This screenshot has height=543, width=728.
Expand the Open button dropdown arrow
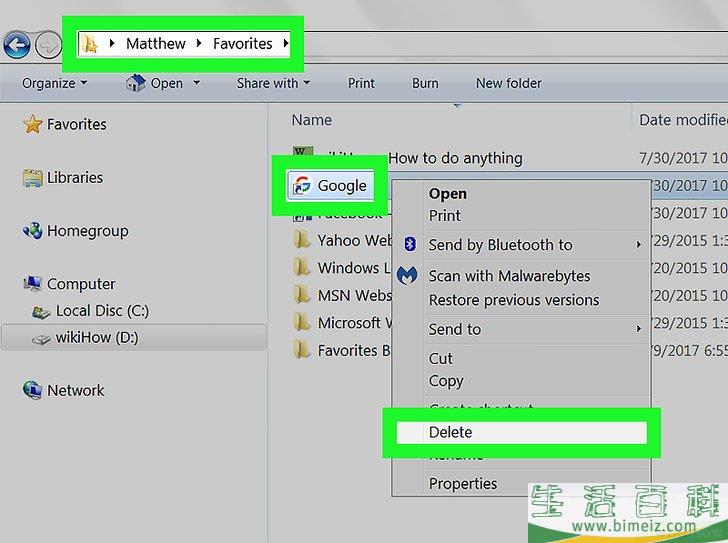coord(196,83)
